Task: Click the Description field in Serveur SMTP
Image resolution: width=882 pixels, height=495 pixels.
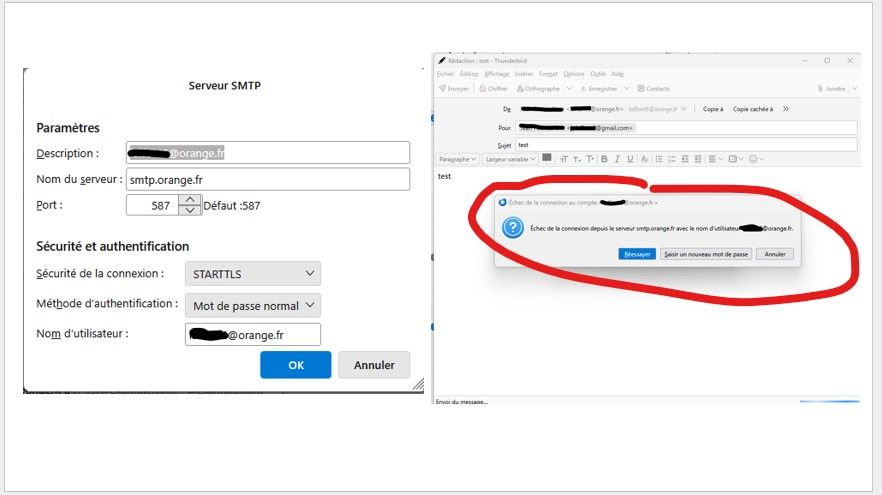Action: (268, 152)
